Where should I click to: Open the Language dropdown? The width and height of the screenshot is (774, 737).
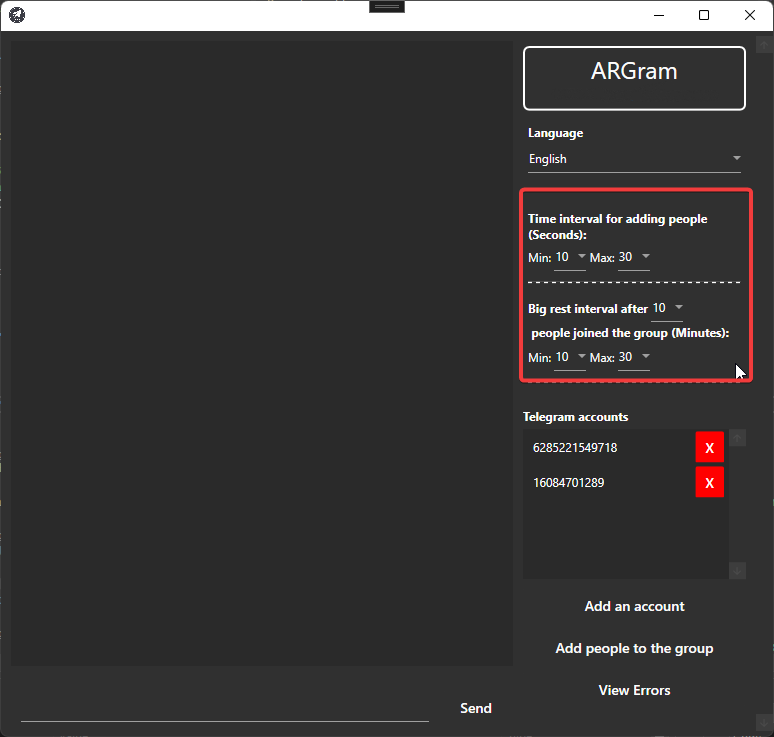(x=635, y=159)
